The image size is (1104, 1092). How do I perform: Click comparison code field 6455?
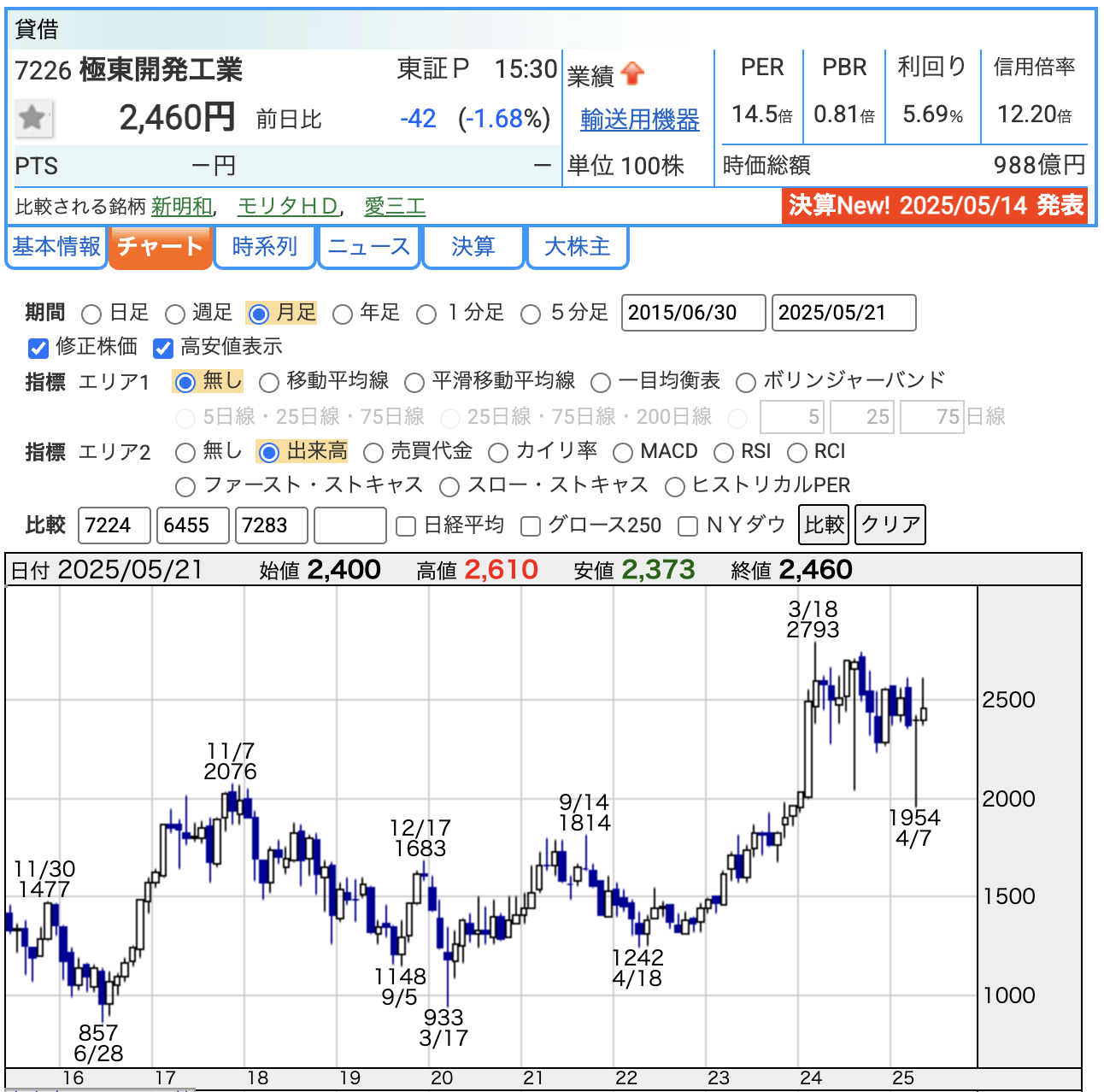193,525
